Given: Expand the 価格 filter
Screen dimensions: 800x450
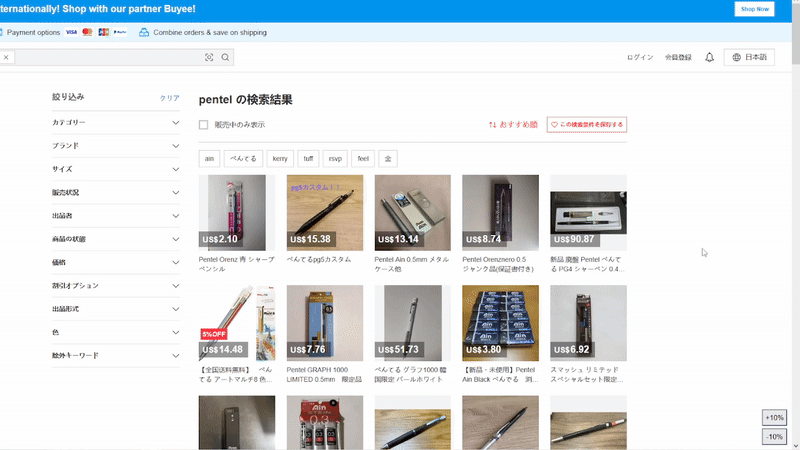Looking at the screenshot, I should point(116,262).
